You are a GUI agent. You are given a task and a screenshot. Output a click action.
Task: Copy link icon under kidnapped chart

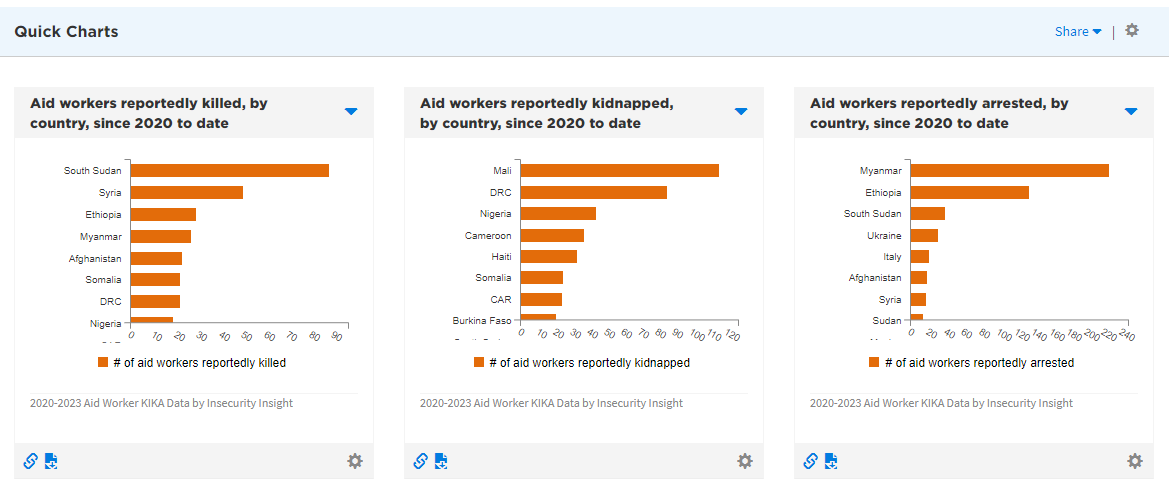tap(420, 461)
